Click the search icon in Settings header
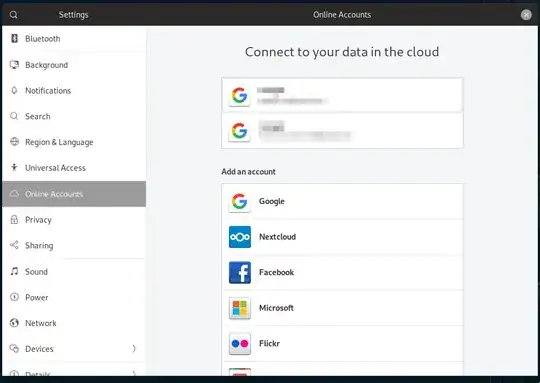 [x=13, y=15]
